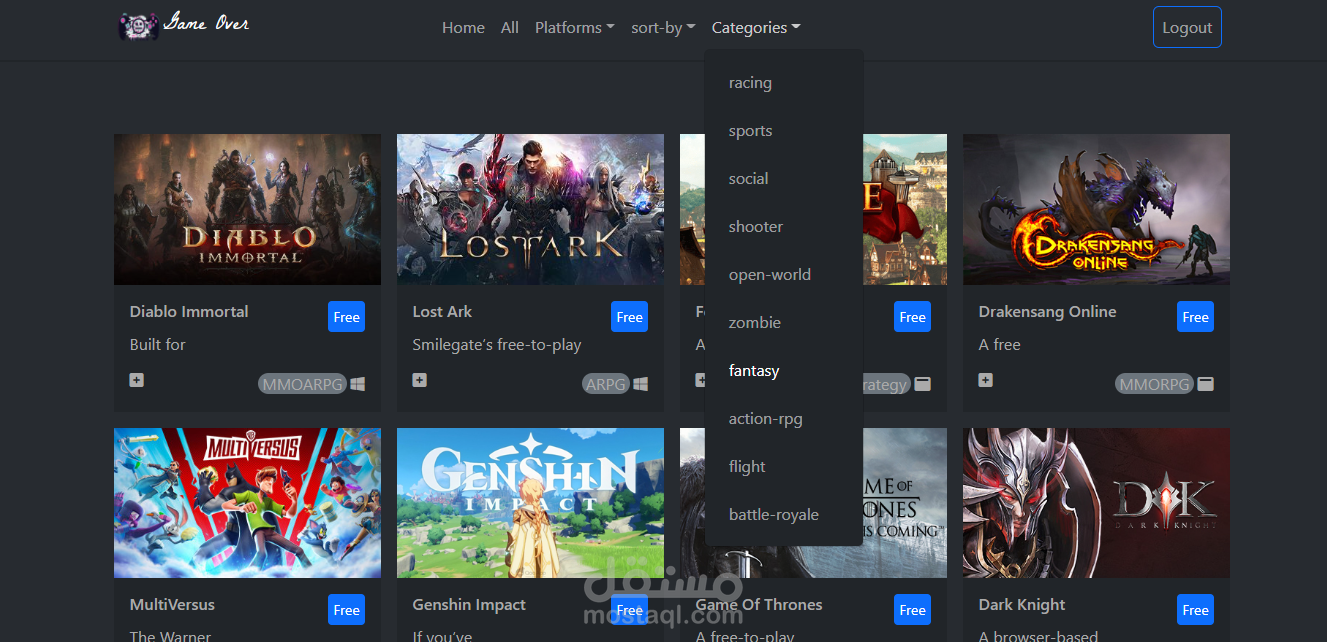1327x642 pixels.
Task: Select the open-world category
Action: pos(784,275)
